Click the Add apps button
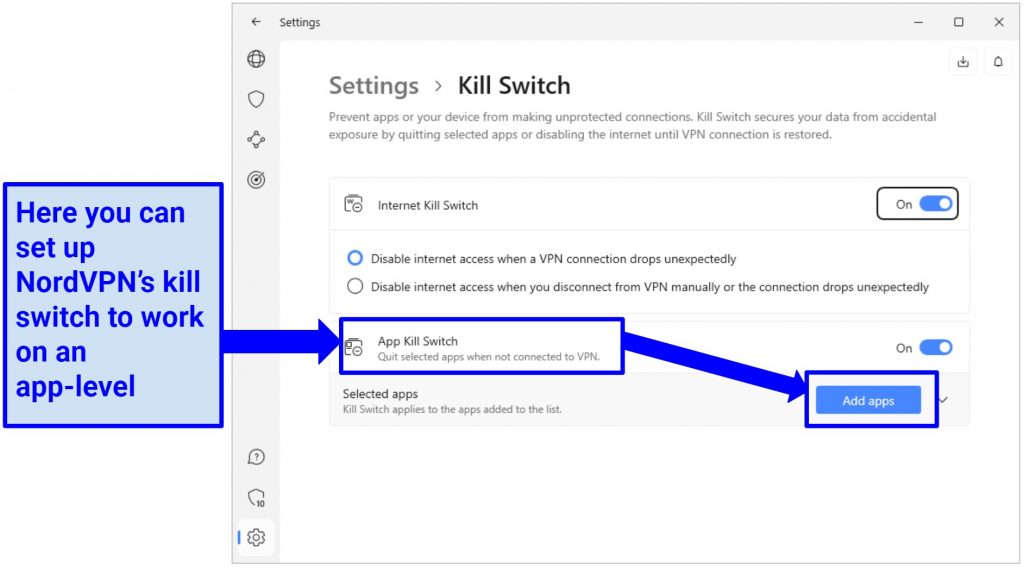 pos(868,400)
